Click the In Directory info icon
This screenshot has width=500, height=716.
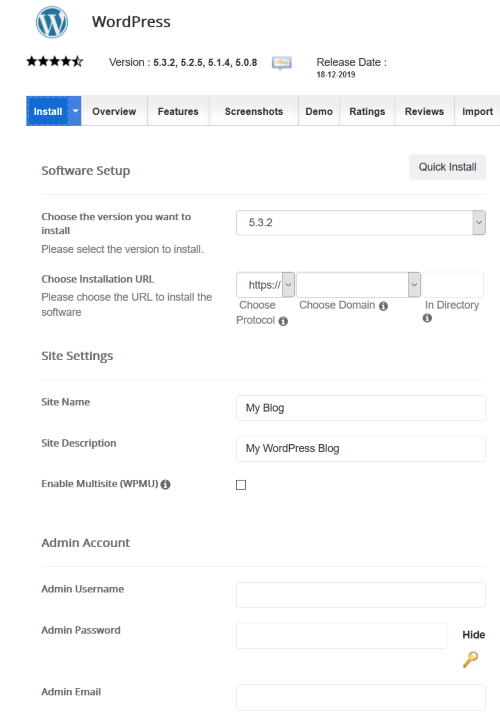click(x=427, y=318)
